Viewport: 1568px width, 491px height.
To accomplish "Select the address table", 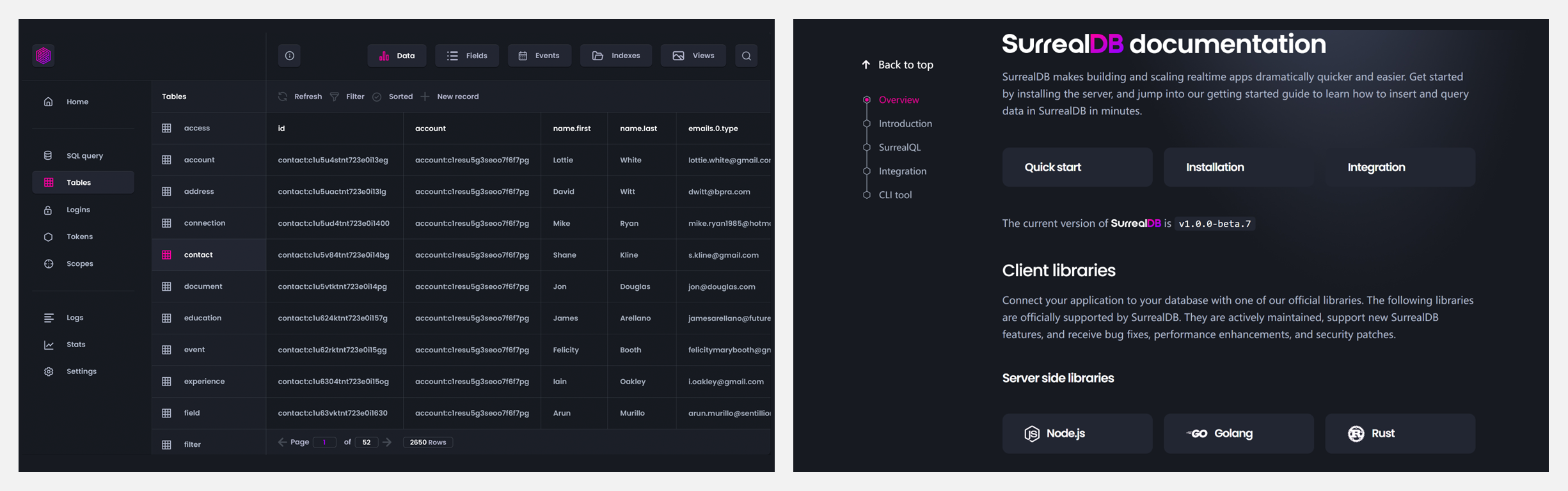I will (209, 191).
